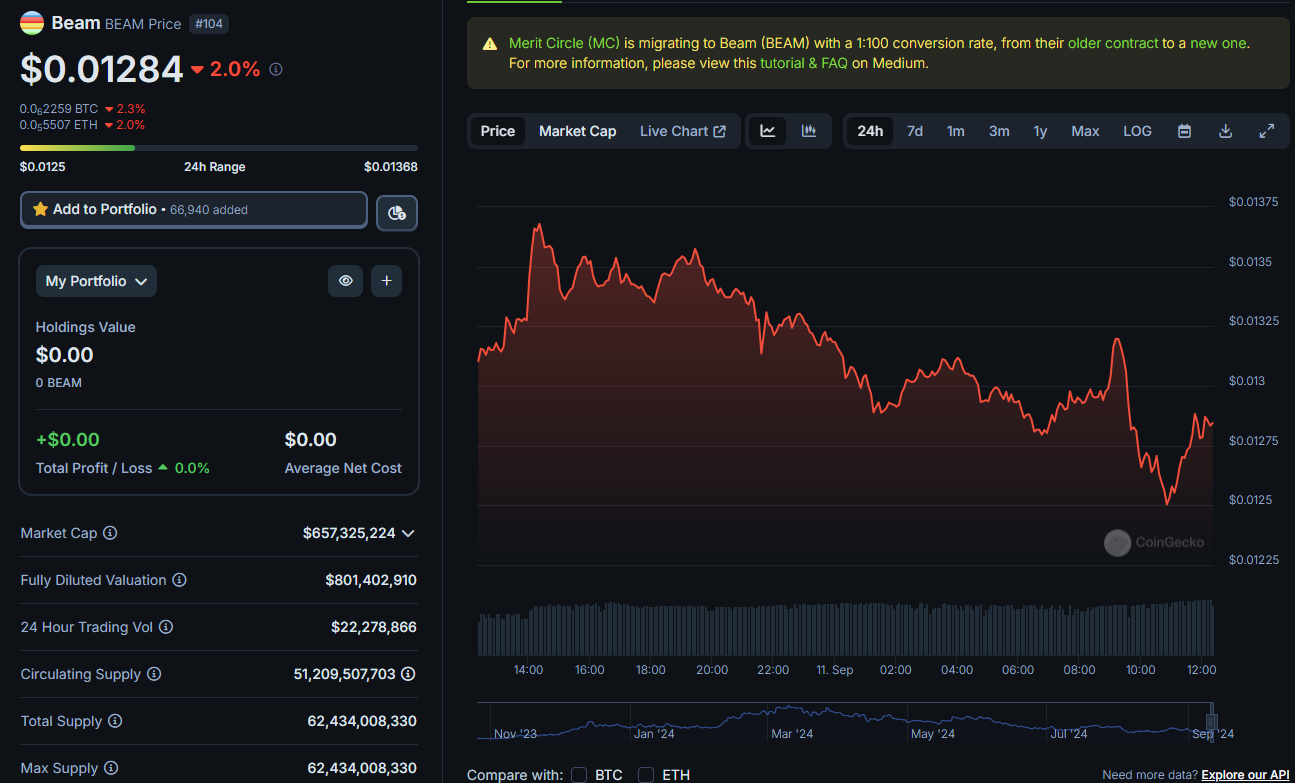Click the warning triangle icon in notice

click(x=490, y=44)
